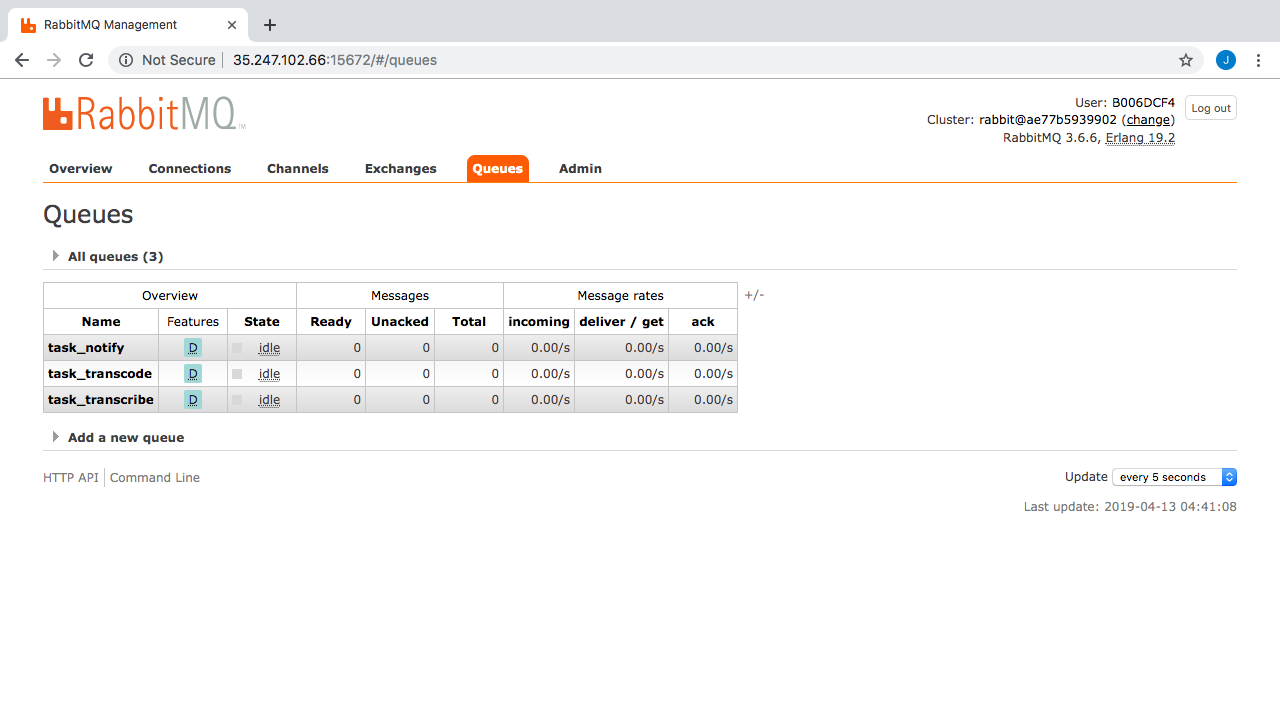Viewport: 1280px width, 720px height.
Task: Open the Admin tab
Action: pyautogui.click(x=580, y=169)
